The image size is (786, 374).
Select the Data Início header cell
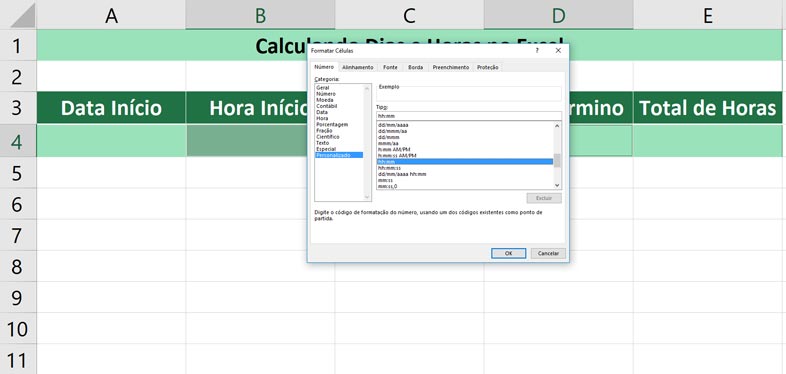coord(111,108)
